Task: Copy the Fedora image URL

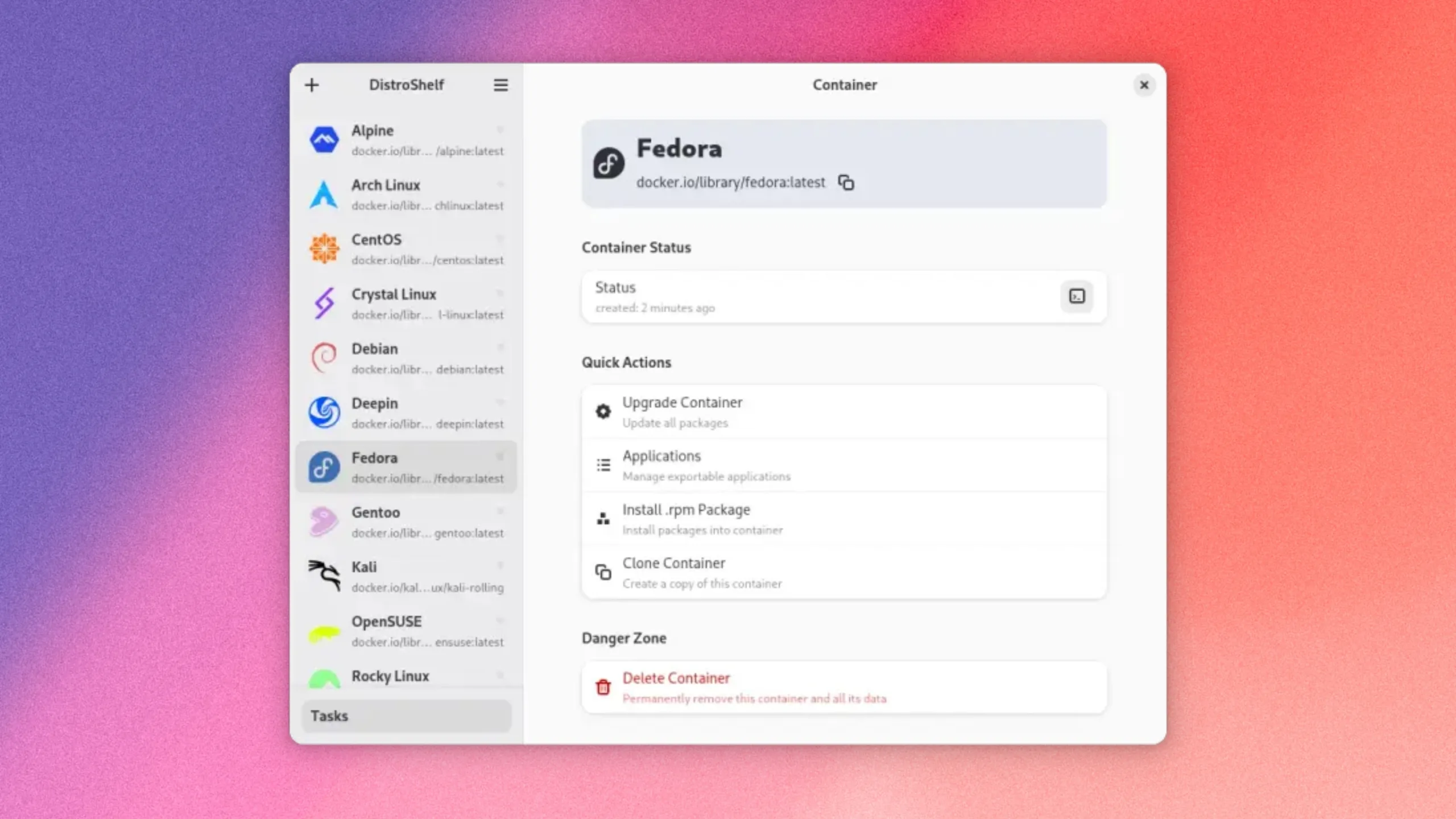Action: coord(846,183)
